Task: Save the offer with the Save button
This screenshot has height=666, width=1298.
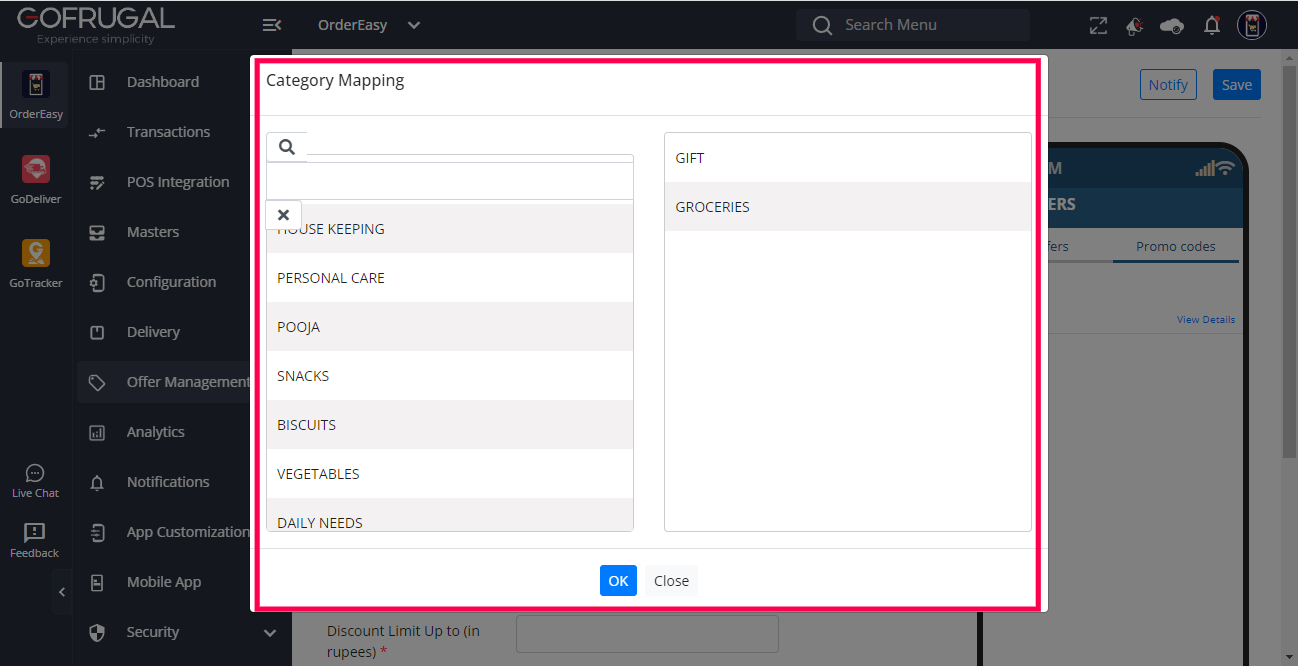Action: (x=1237, y=85)
